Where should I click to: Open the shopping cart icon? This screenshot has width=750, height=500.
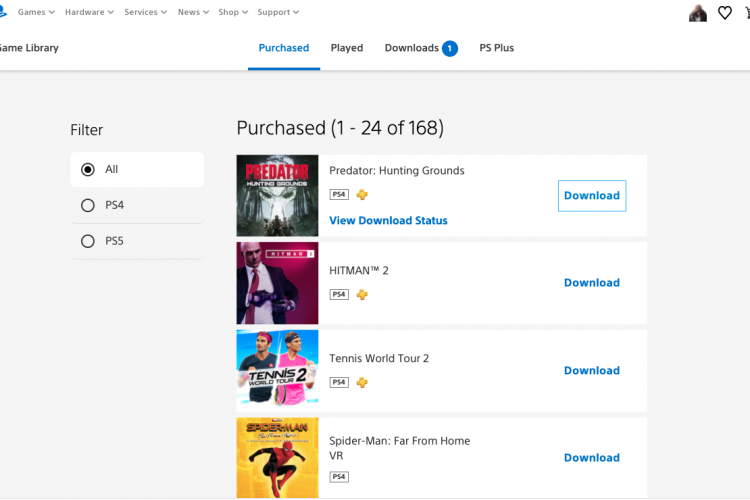748,13
